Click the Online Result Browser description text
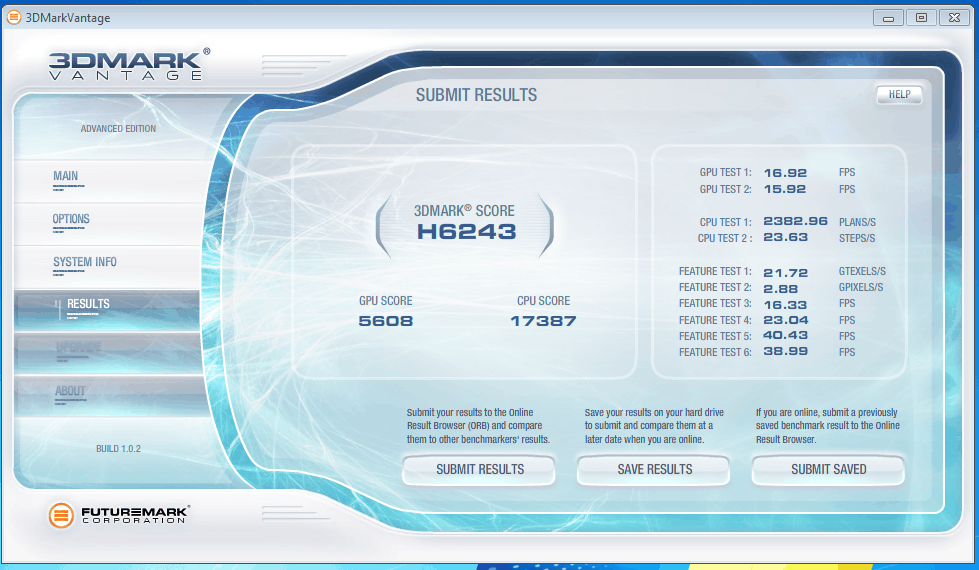 (x=478, y=426)
